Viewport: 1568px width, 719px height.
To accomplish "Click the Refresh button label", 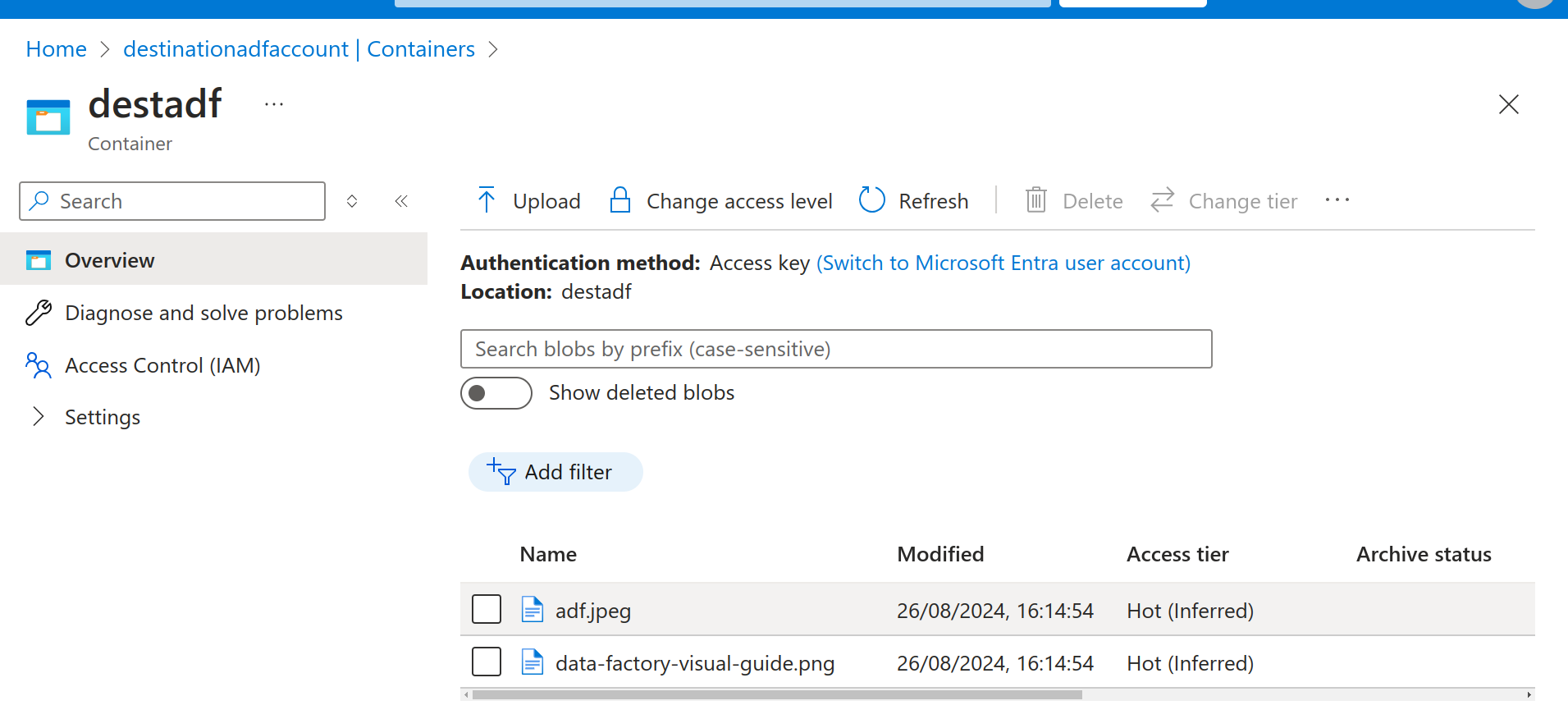I will (x=934, y=201).
